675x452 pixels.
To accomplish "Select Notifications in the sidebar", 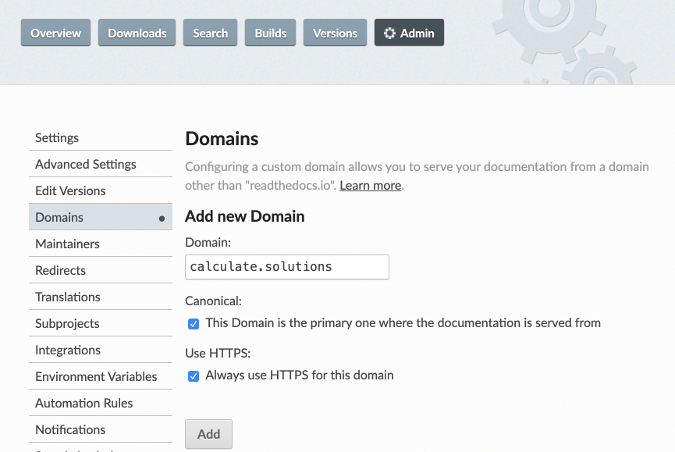I will 100,430.
